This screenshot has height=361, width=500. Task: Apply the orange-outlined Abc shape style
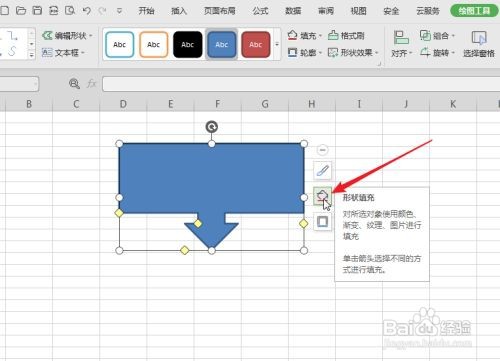point(153,44)
